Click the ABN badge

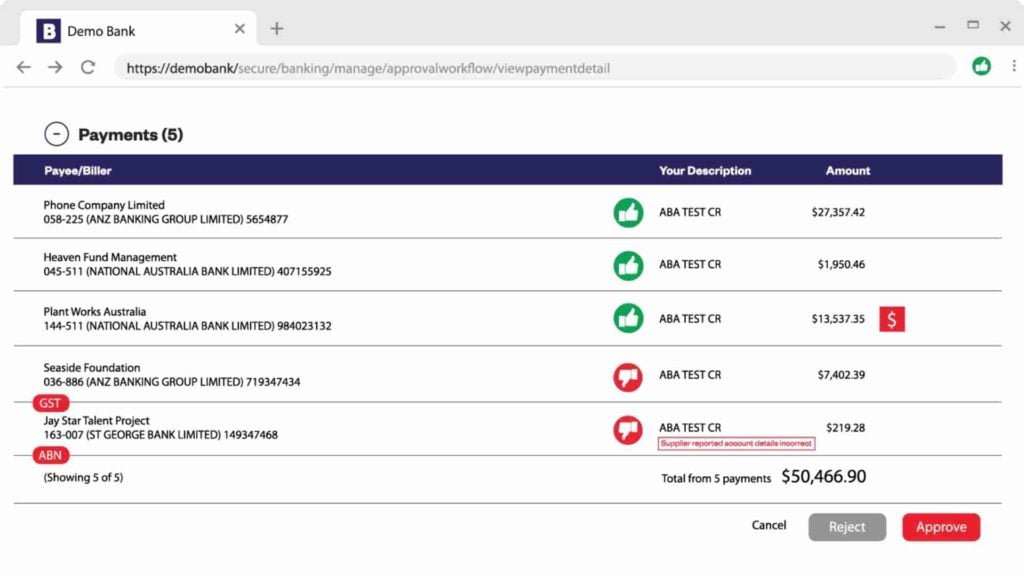coord(50,455)
